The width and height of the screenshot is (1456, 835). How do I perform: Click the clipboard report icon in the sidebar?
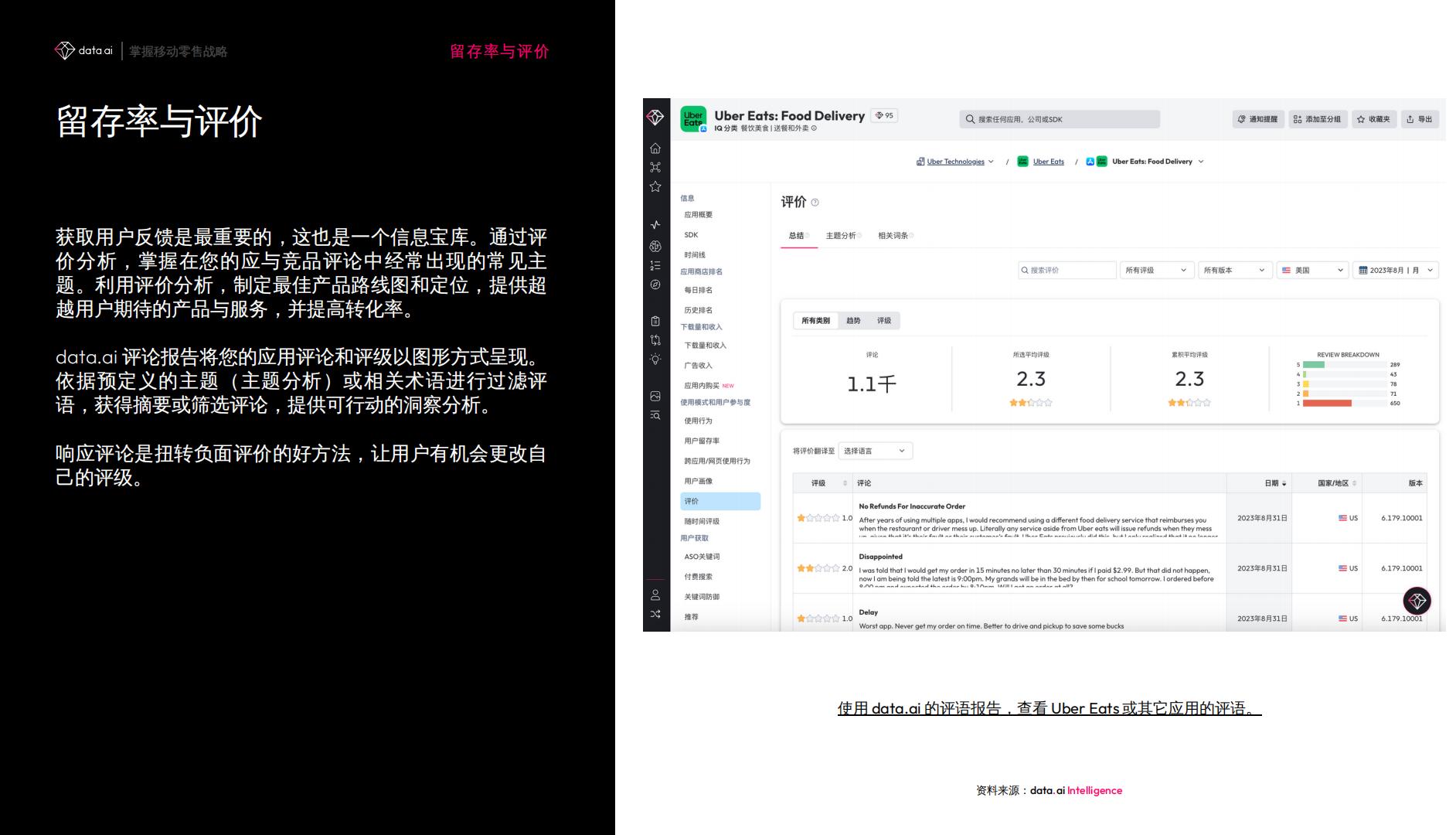(x=655, y=321)
